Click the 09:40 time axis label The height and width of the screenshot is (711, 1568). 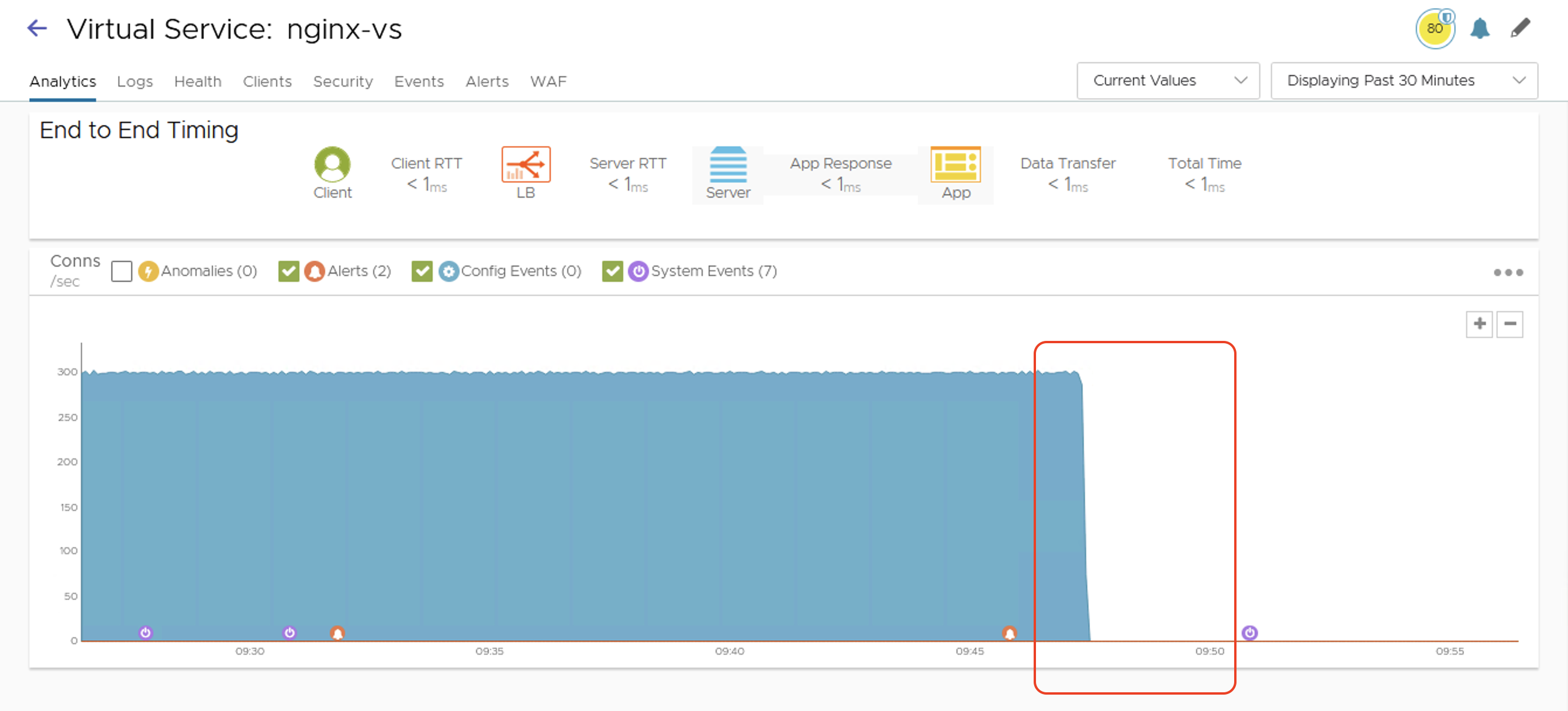[729, 651]
